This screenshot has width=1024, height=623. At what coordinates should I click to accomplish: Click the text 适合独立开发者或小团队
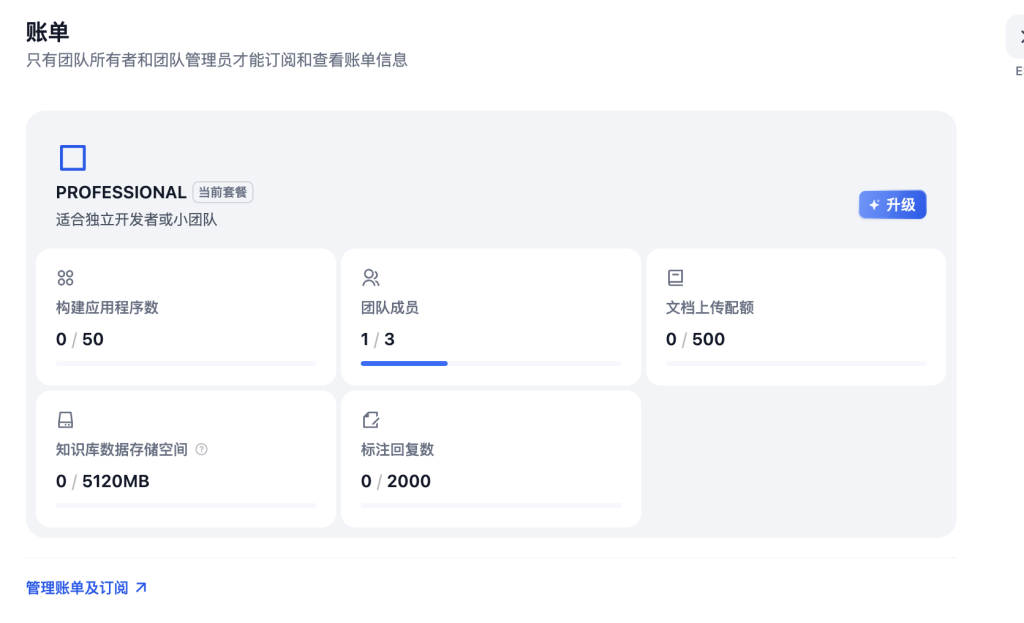pyautogui.click(x=136, y=220)
